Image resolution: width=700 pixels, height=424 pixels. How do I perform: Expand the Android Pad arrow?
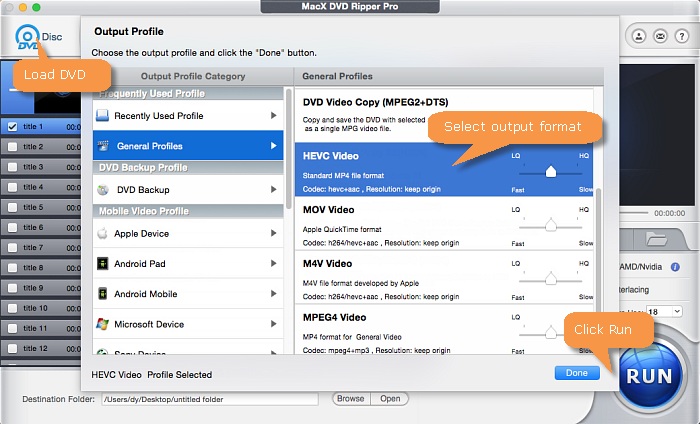(x=273, y=263)
